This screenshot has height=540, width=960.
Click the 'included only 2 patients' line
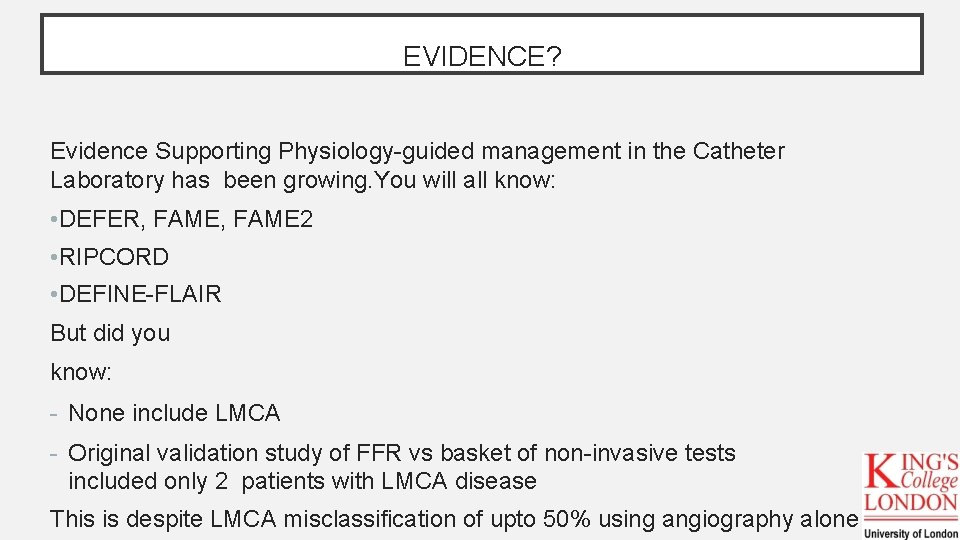coord(302,481)
